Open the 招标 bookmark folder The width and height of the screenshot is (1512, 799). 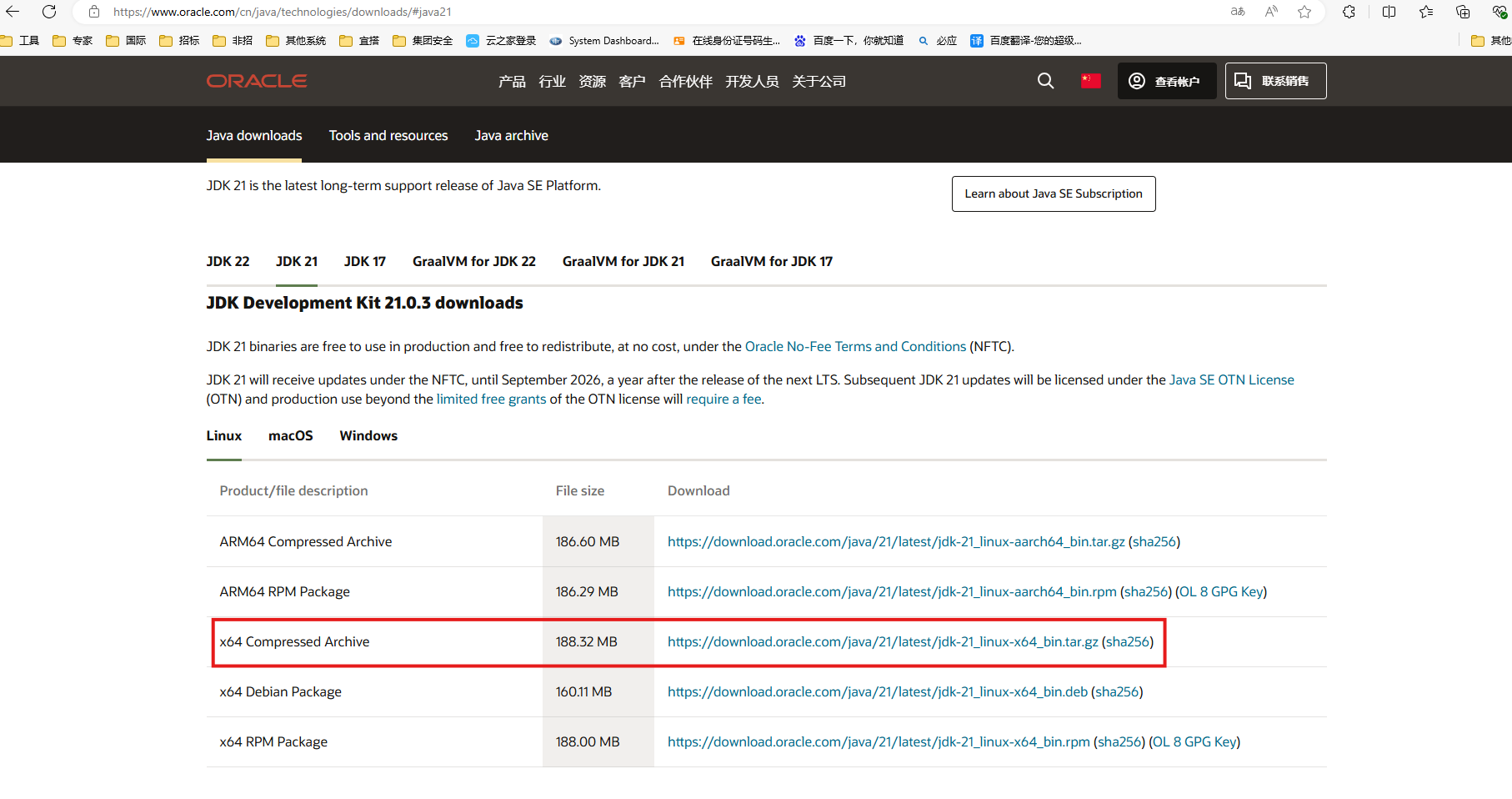click(179, 40)
